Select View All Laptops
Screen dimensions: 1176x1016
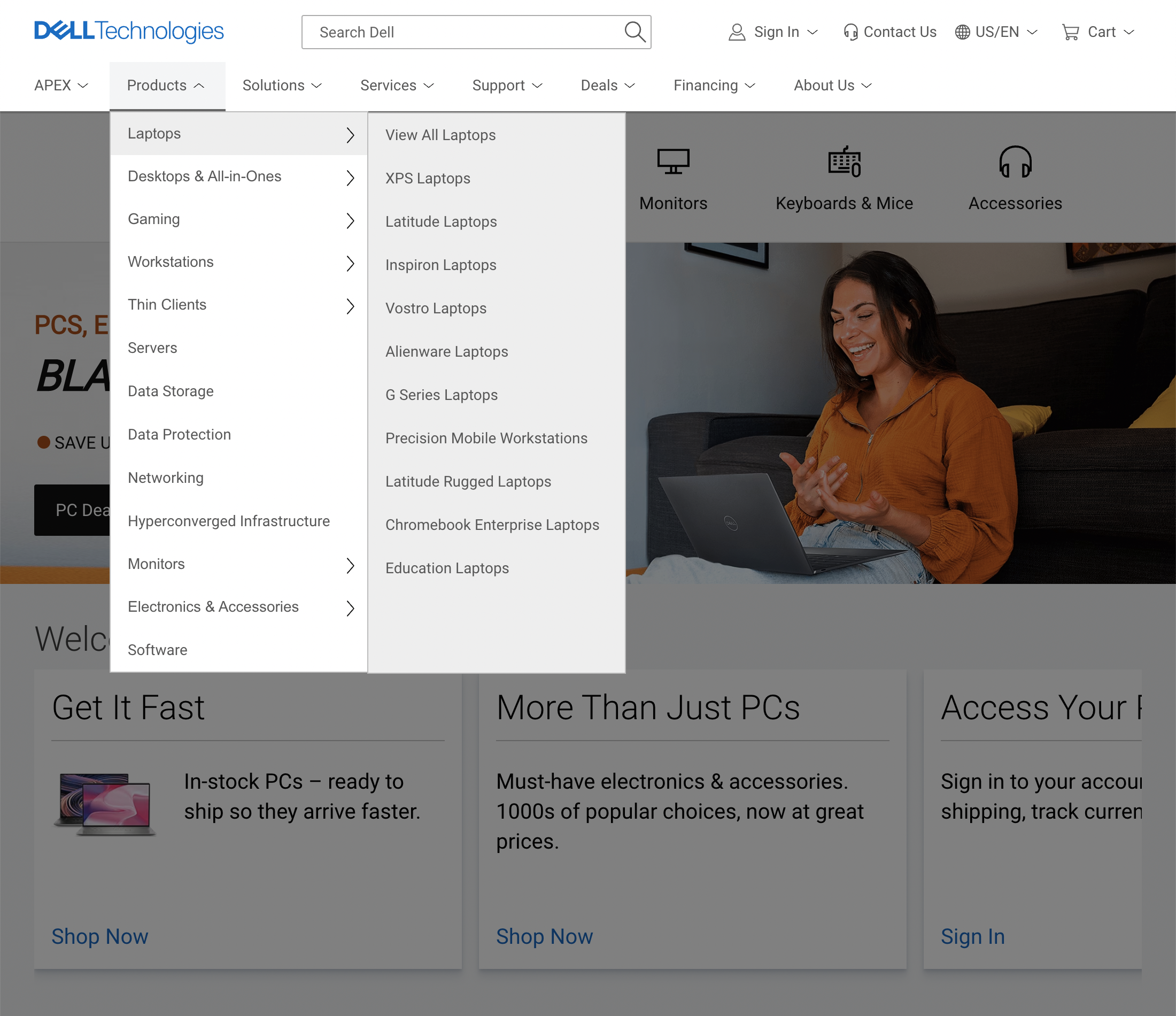pyautogui.click(x=440, y=135)
